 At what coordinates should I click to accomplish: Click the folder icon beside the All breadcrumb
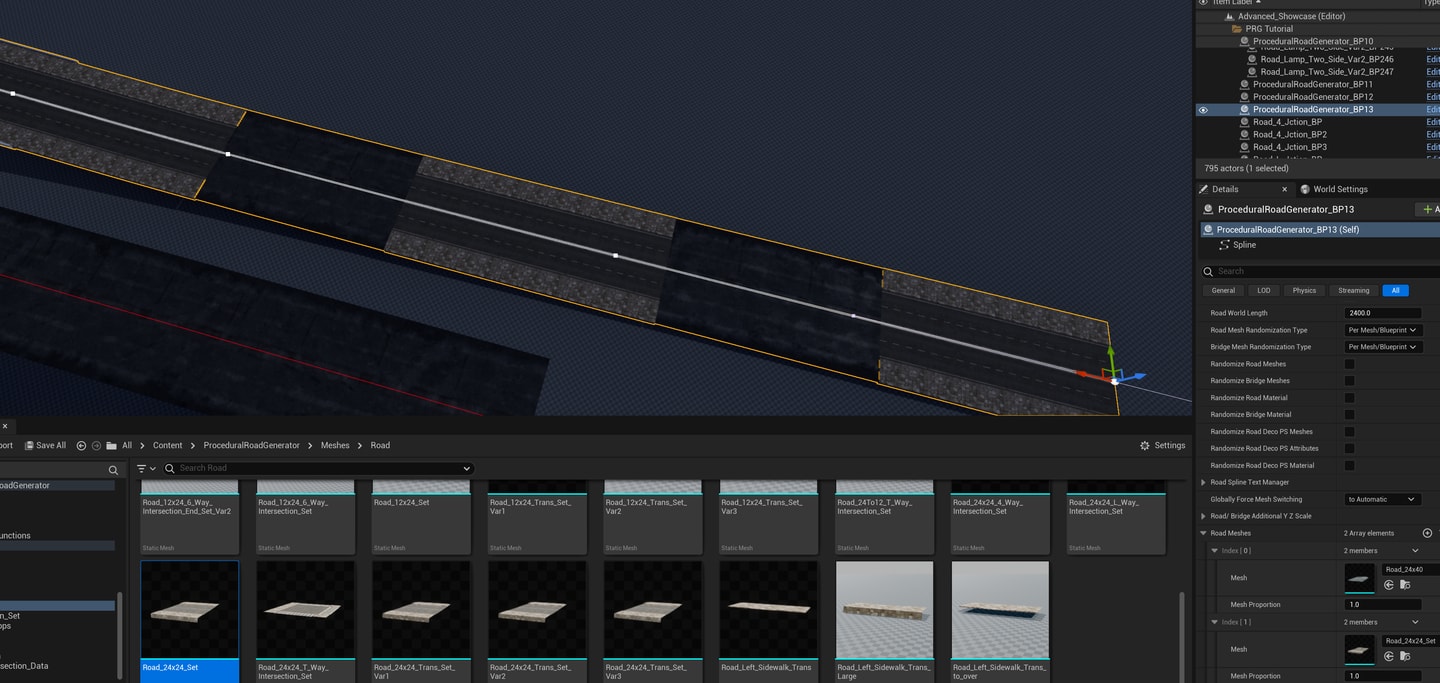[112, 445]
